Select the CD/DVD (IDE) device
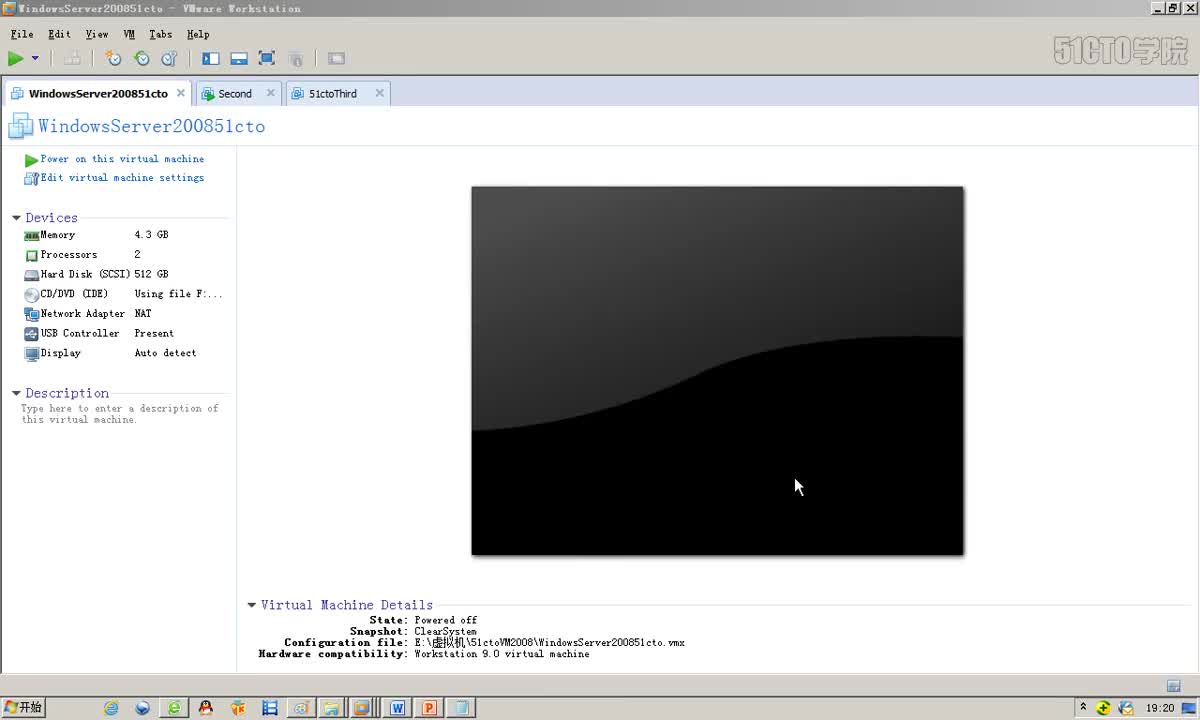1200x720 pixels. pos(124,294)
